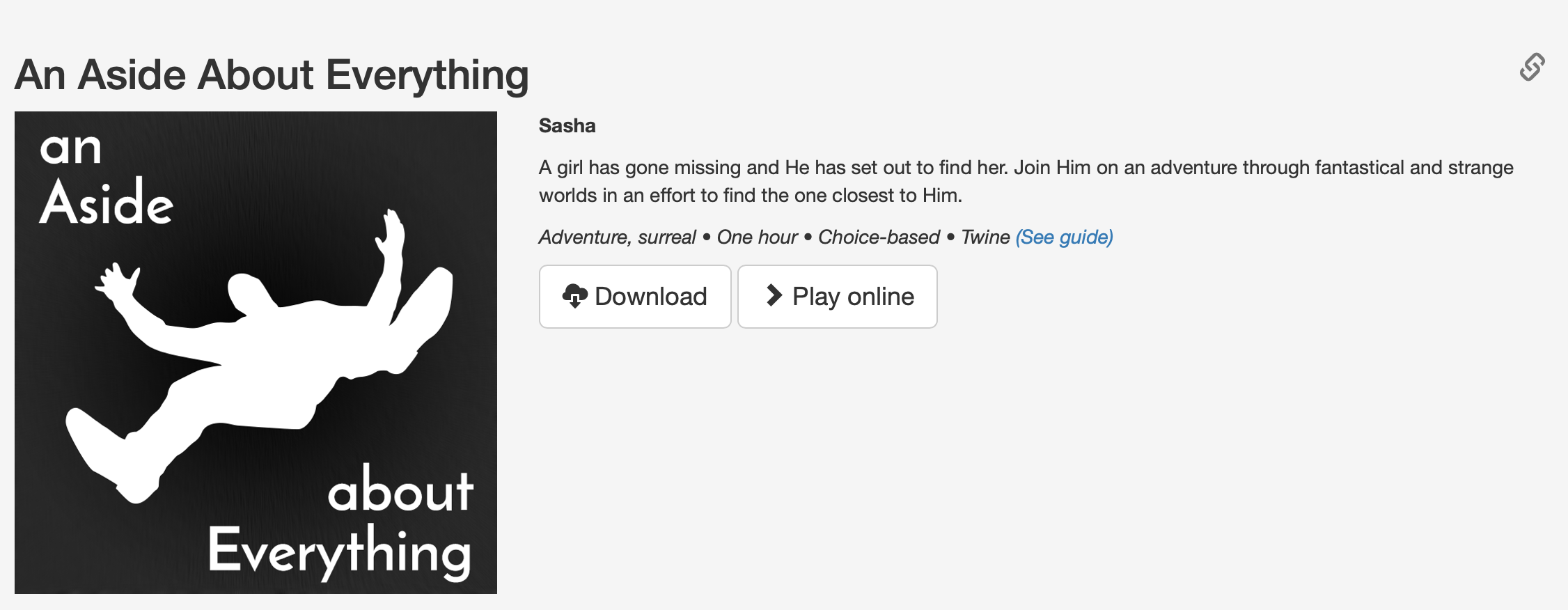Select the author name Sasha

(567, 126)
